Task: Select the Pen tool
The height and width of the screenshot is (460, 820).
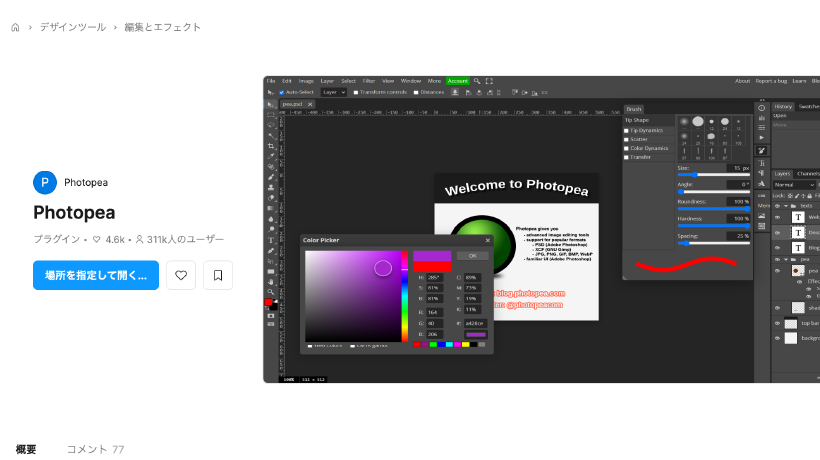Action: 270,250
